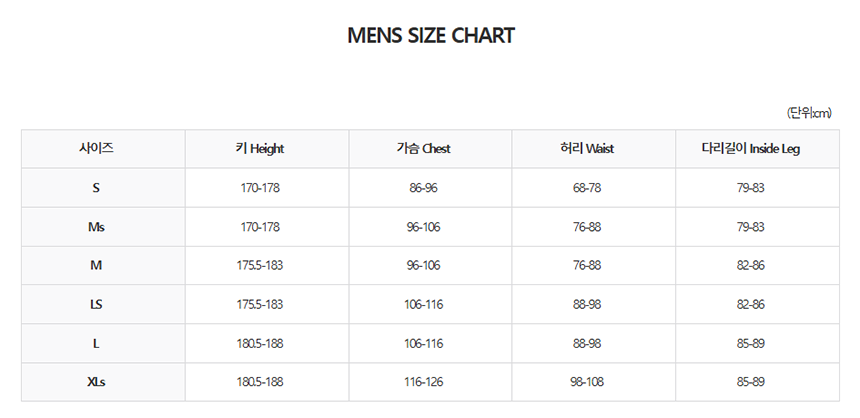Click the waist value 68-78 for size S
The image size is (860, 418).
587,188
